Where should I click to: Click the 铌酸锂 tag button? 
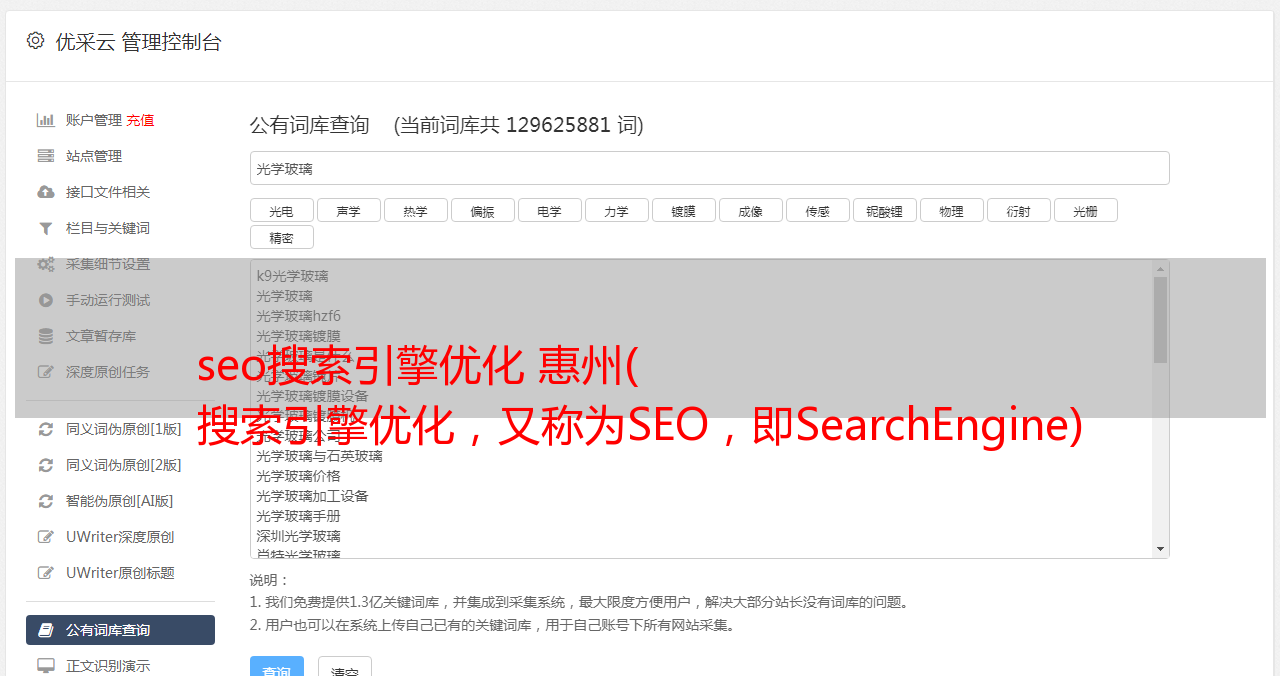[x=885, y=210]
